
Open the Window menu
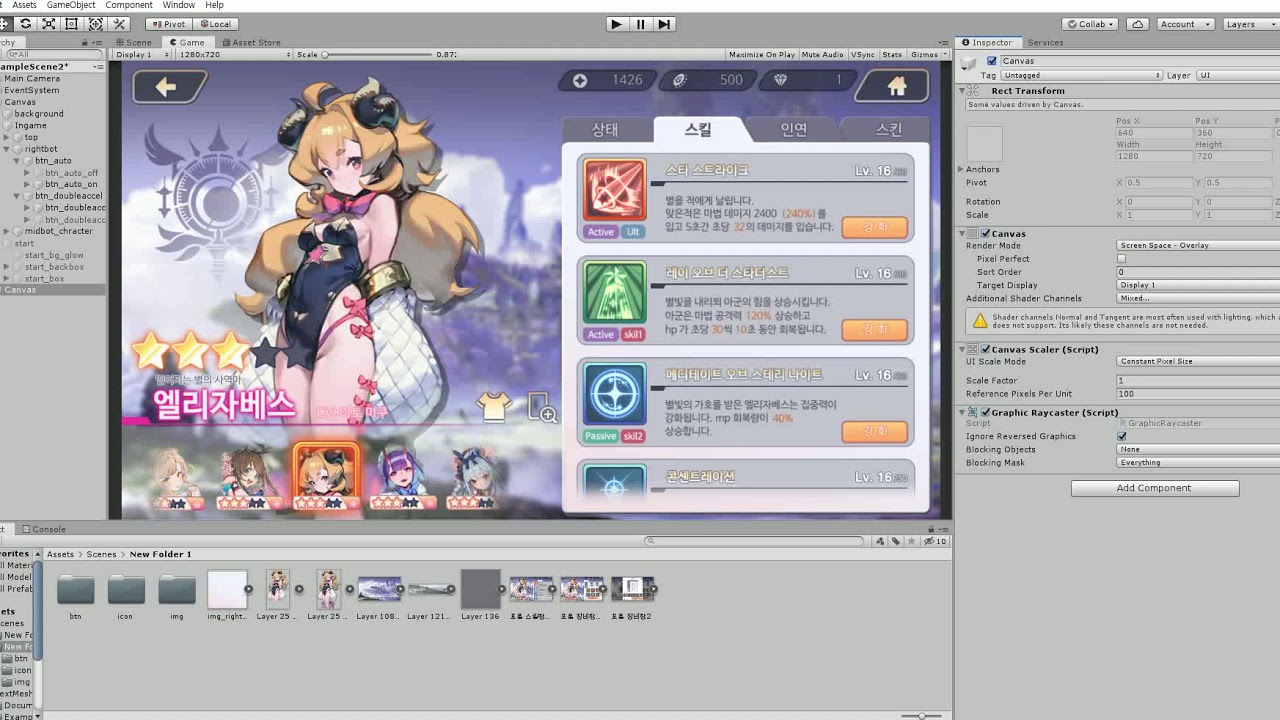tap(179, 5)
